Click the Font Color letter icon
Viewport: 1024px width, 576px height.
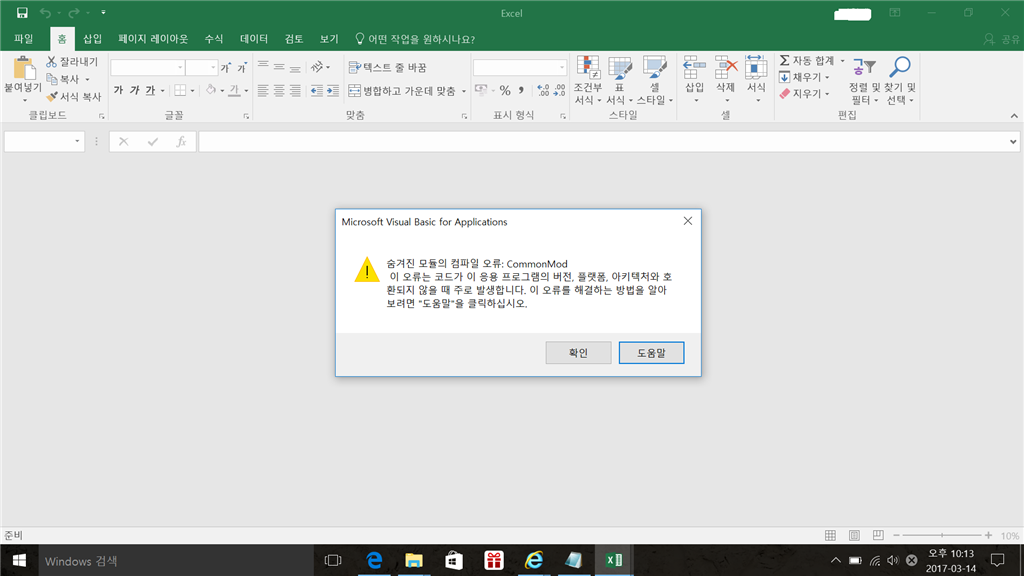(x=234, y=90)
